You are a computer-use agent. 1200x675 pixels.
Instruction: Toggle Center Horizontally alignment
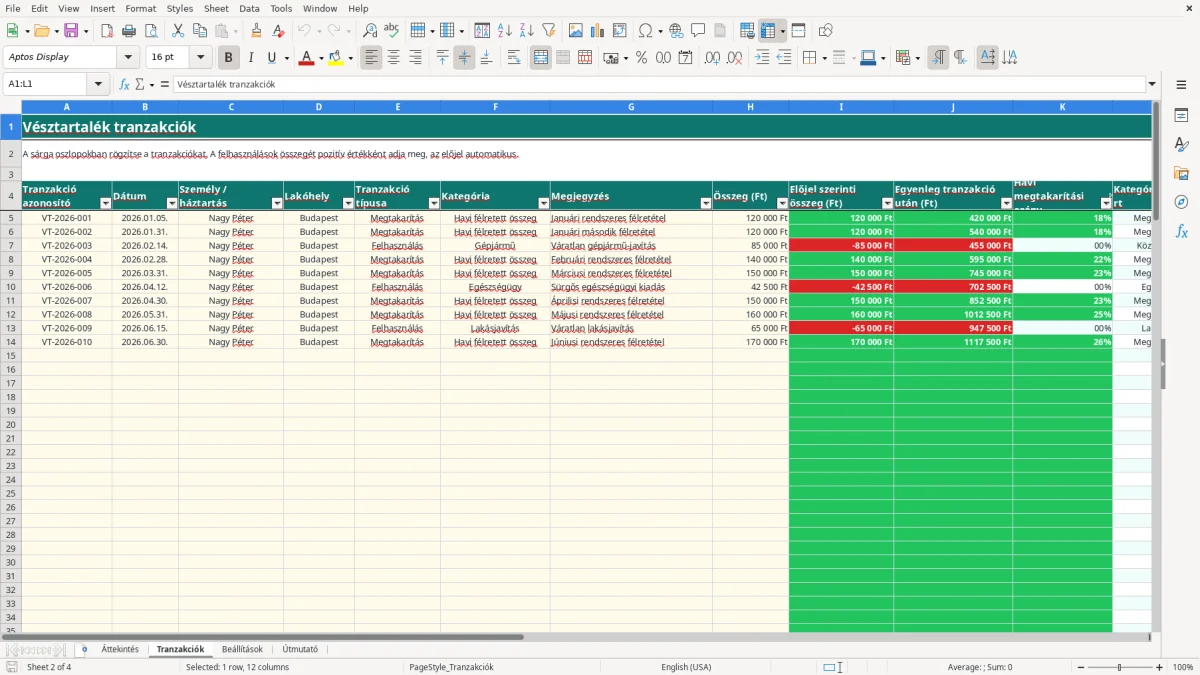pos(393,58)
